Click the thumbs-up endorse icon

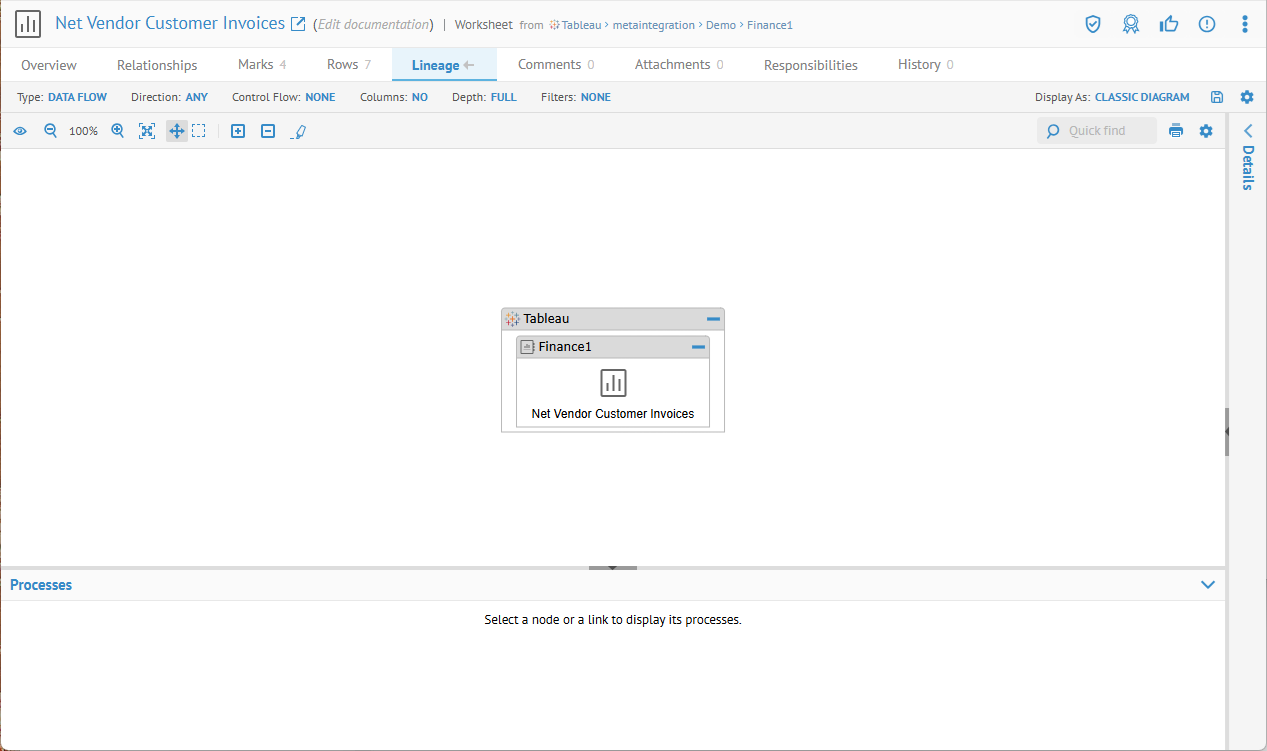click(x=1169, y=24)
